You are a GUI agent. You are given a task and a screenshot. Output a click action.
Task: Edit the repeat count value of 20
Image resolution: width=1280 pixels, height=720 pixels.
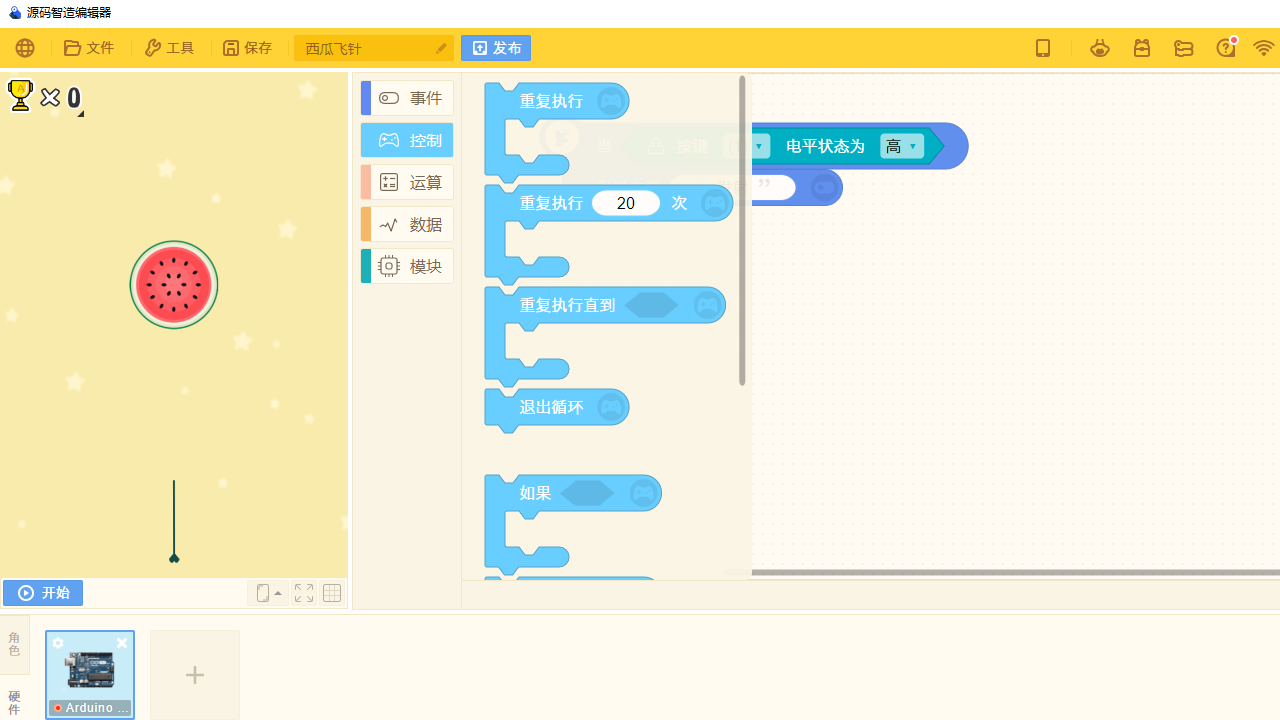[625, 202]
